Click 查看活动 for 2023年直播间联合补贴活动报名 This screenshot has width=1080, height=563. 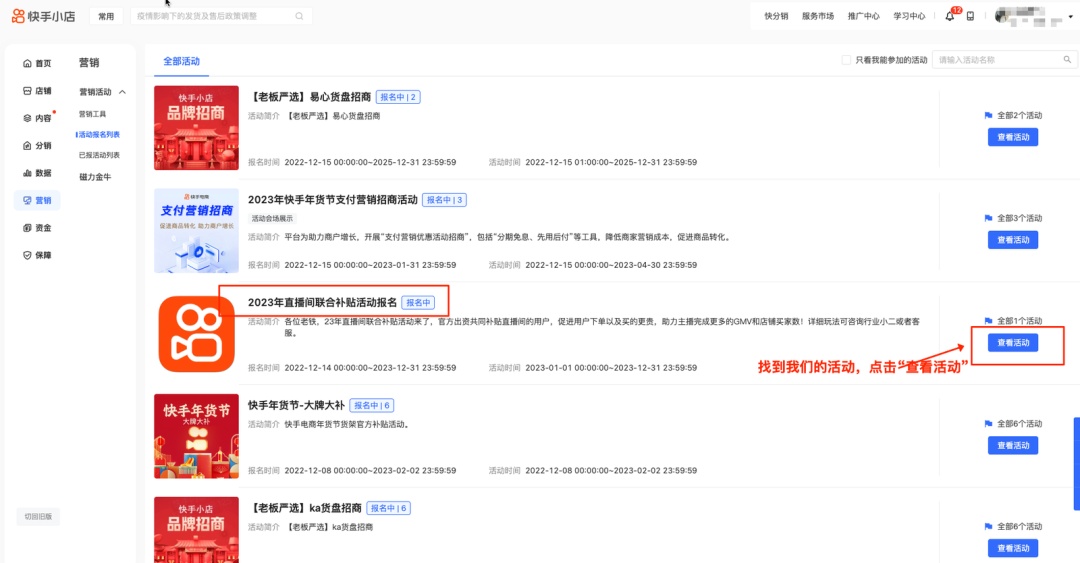1012,343
